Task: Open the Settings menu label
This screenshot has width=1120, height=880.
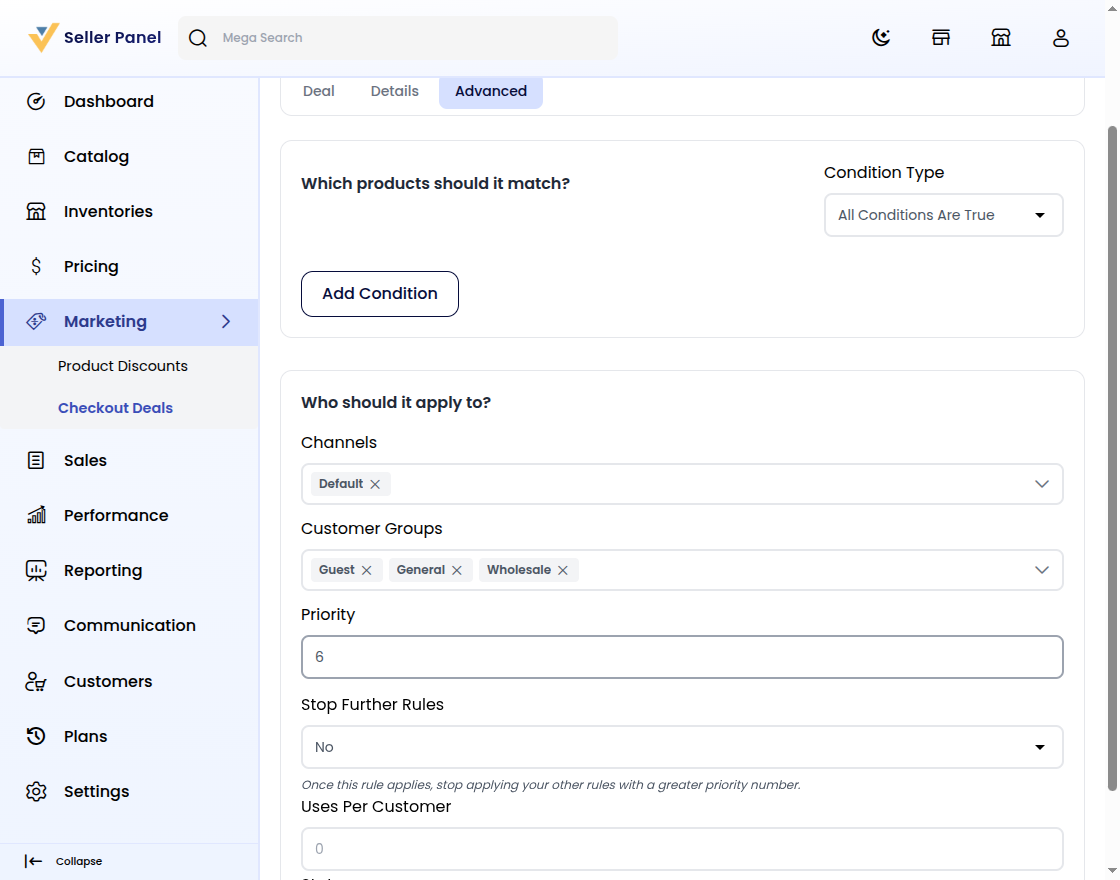Action: (x=96, y=791)
